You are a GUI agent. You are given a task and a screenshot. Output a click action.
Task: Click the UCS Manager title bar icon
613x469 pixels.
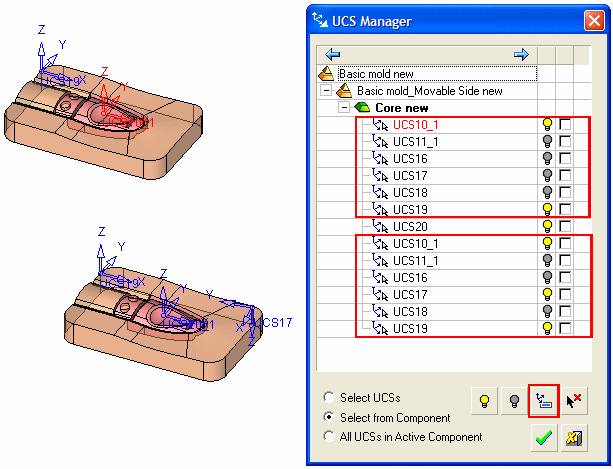click(320, 20)
